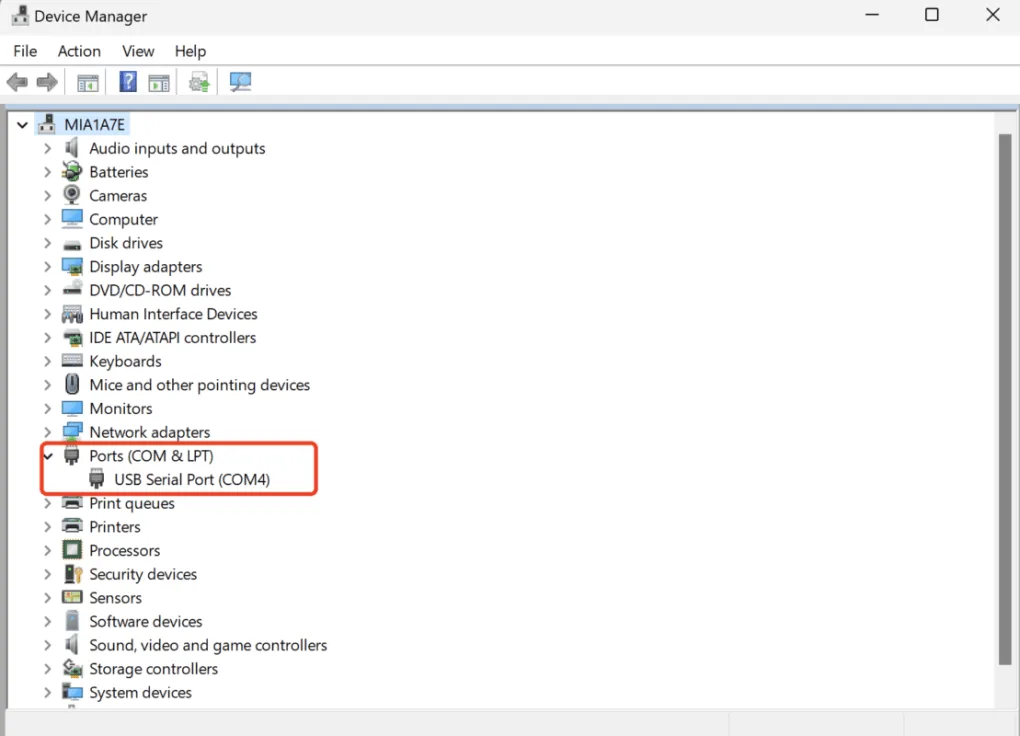Expand Sound, video and game controllers arrow
Viewport: 1020px width, 736px height.
[47, 645]
